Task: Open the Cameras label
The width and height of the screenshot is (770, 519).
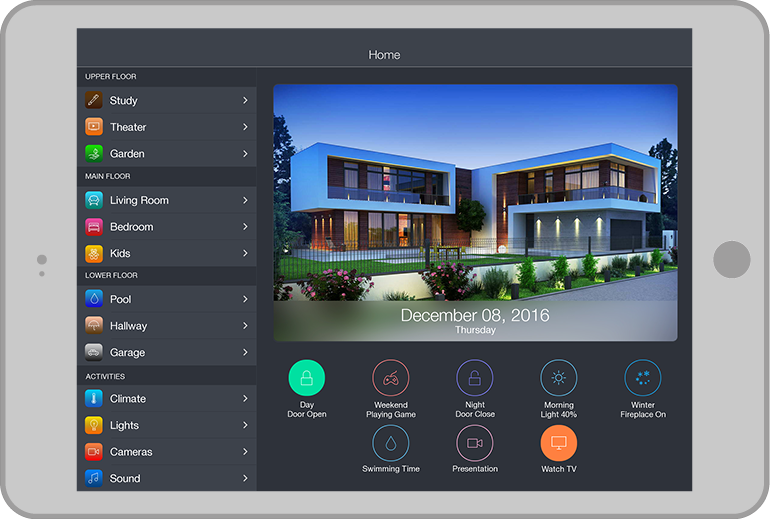Action: (131, 452)
